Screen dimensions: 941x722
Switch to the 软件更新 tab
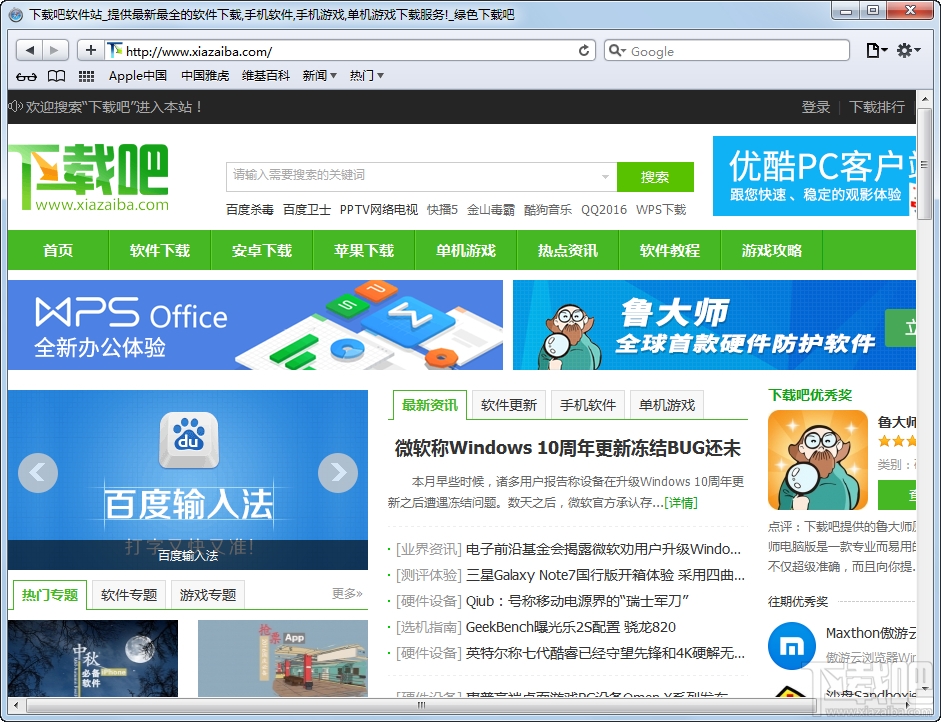click(509, 405)
